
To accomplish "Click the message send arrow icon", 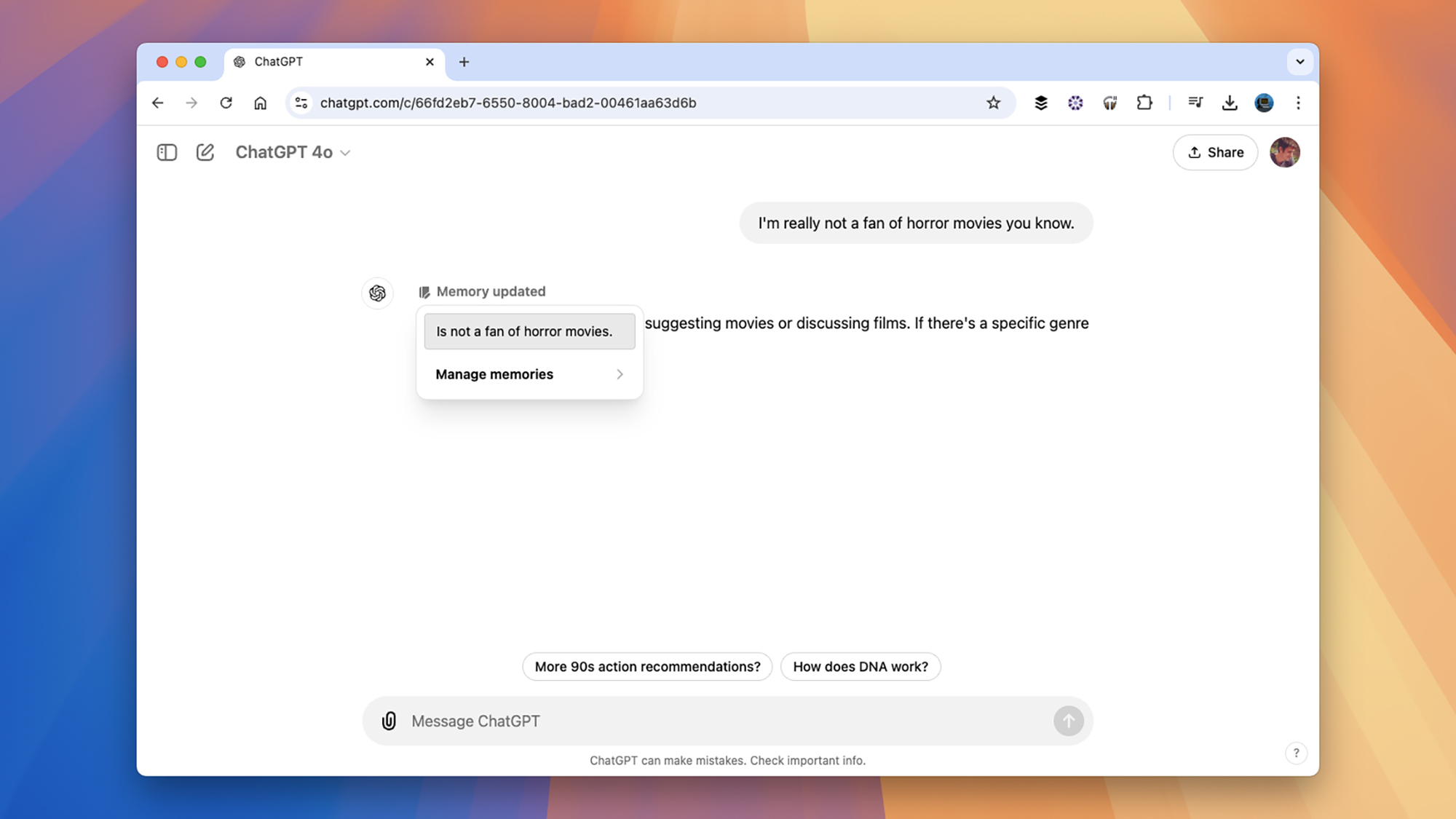I will pyautogui.click(x=1068, y=721).
